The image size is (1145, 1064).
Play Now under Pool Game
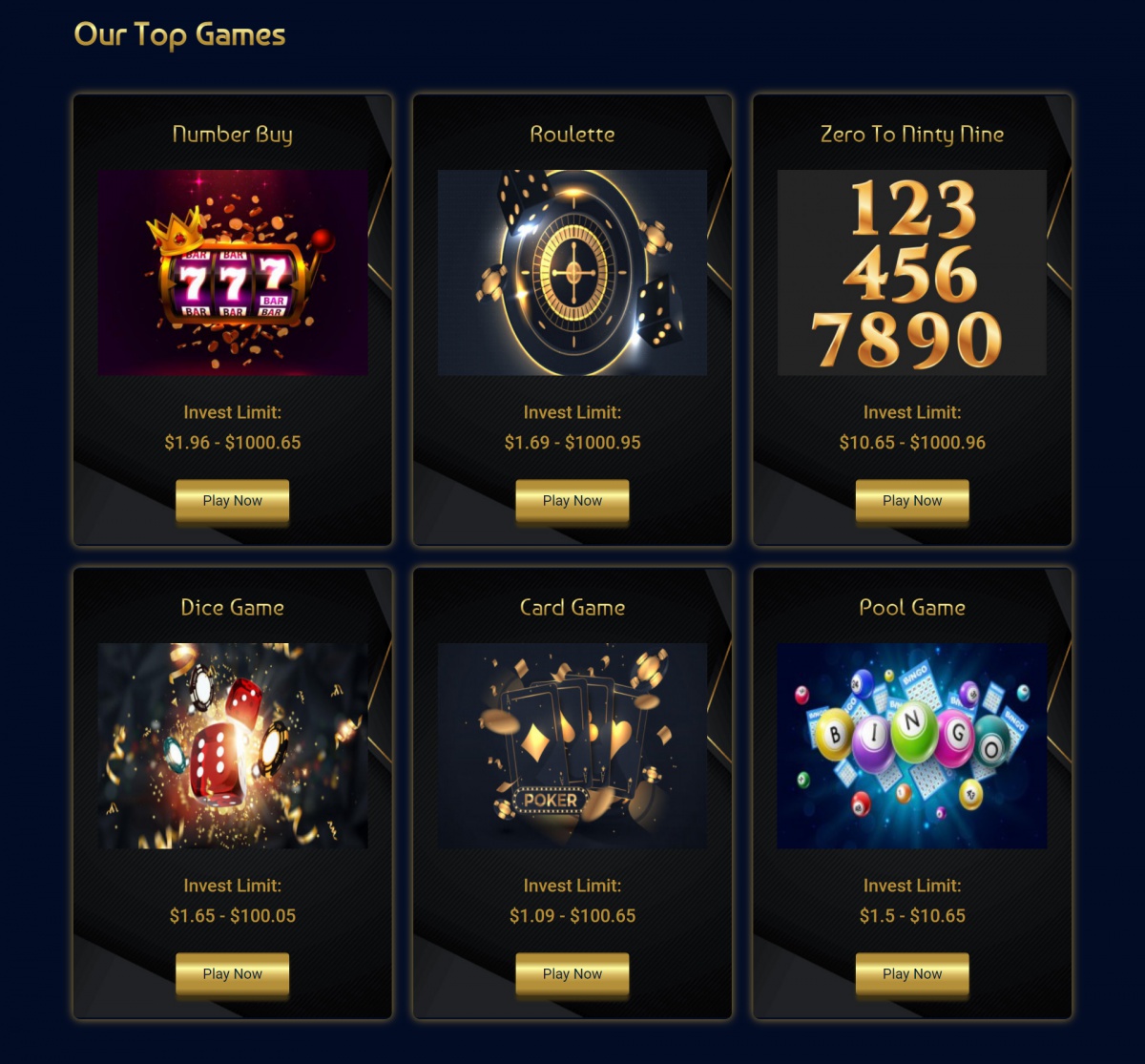(912, 974)
